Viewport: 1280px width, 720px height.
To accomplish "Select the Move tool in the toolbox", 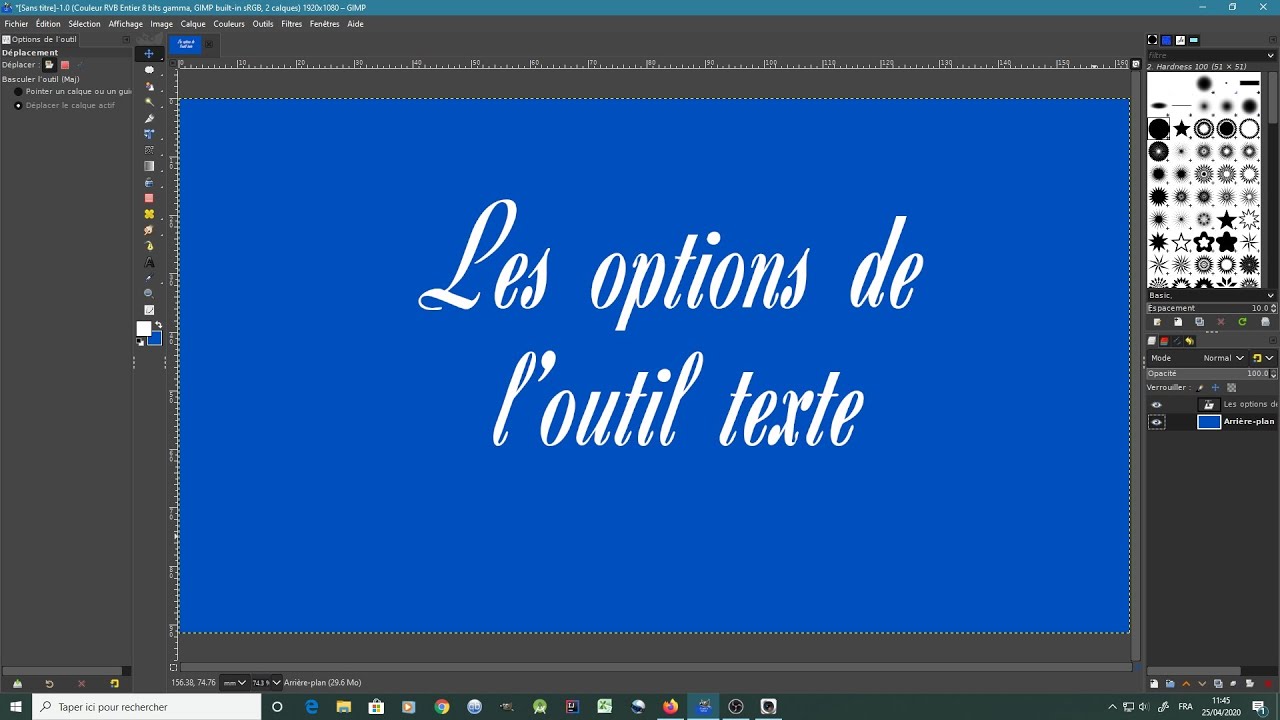I will 149,54.
